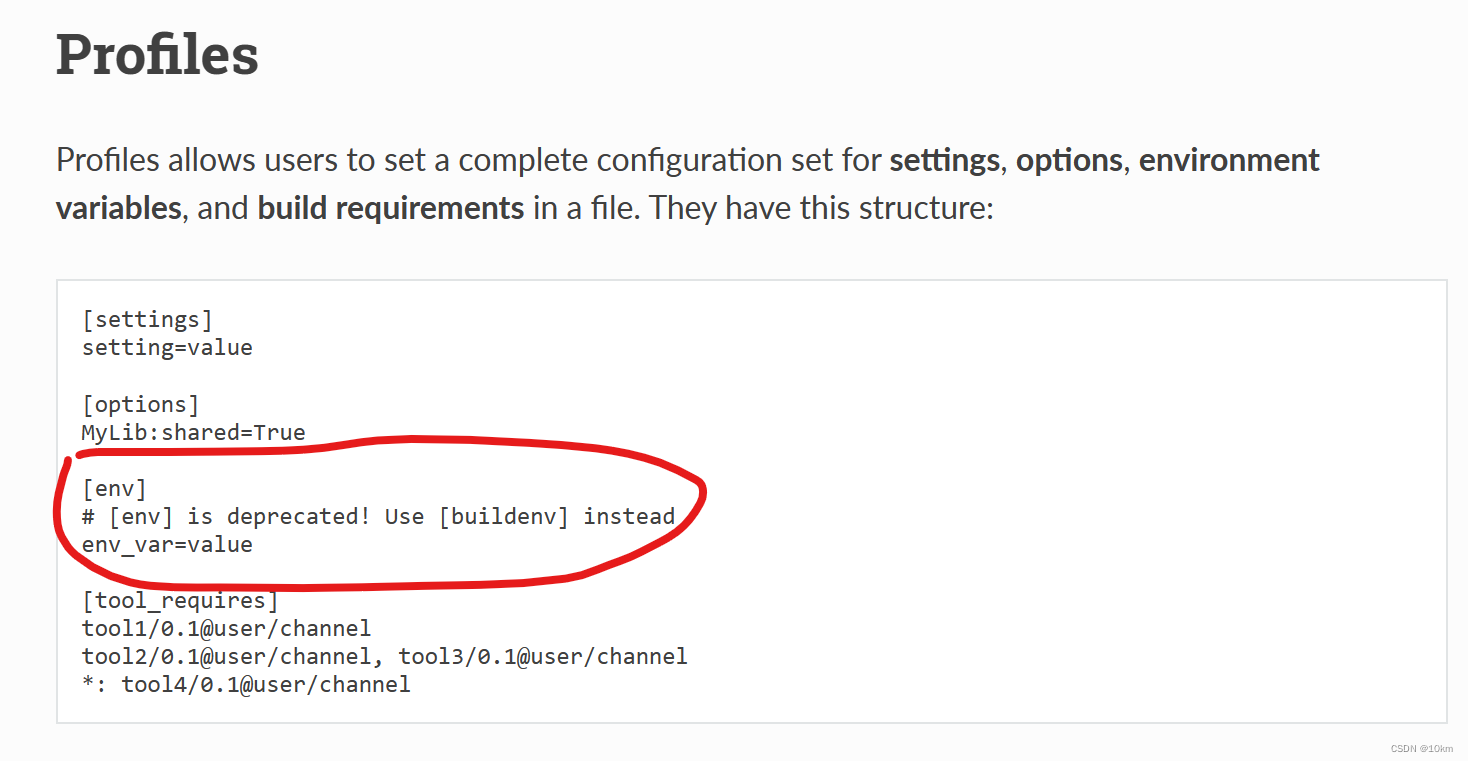Click the [env] section header line
This screenshot has width=1468, height=762.
[x=114, y=489]
